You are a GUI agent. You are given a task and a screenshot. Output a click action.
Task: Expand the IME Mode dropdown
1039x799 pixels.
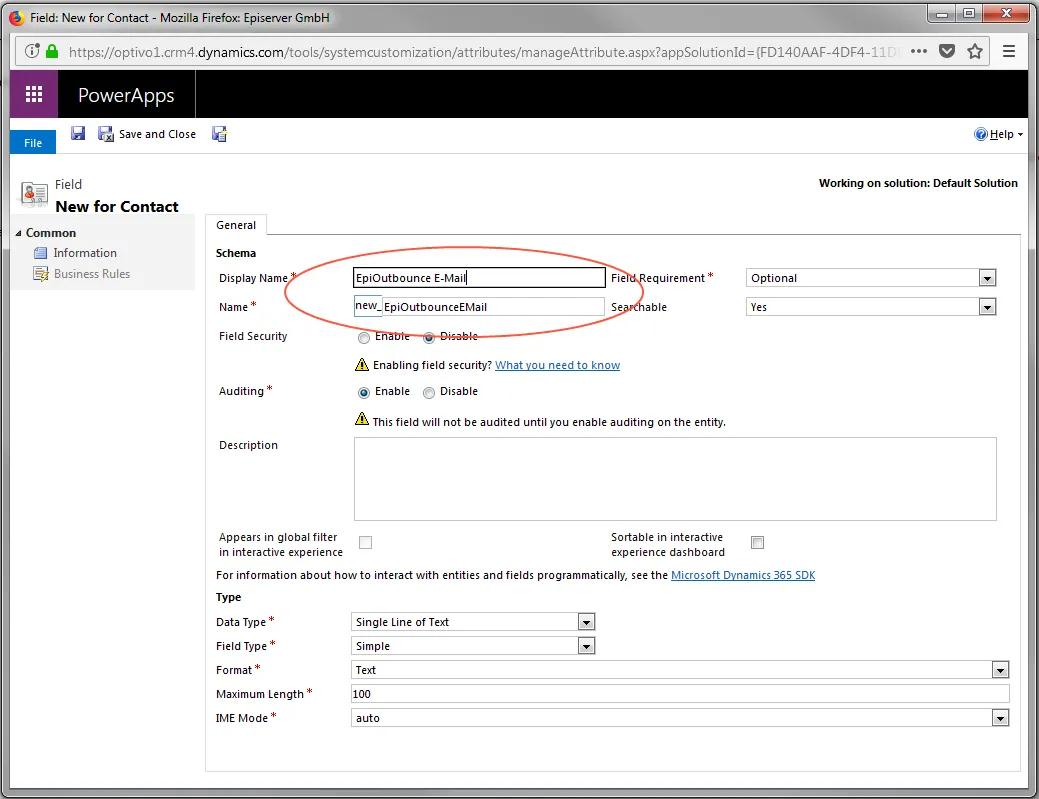(x=680, y=718)
